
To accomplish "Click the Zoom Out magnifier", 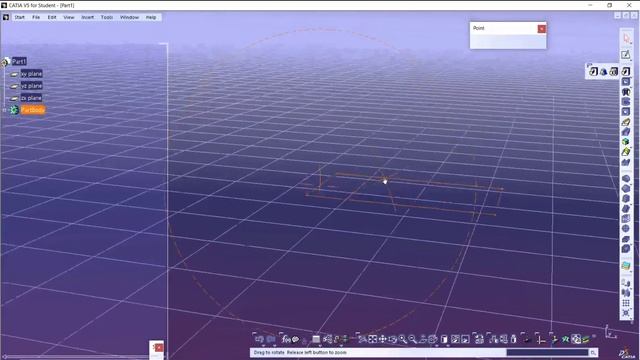I will tap(413, 339).
